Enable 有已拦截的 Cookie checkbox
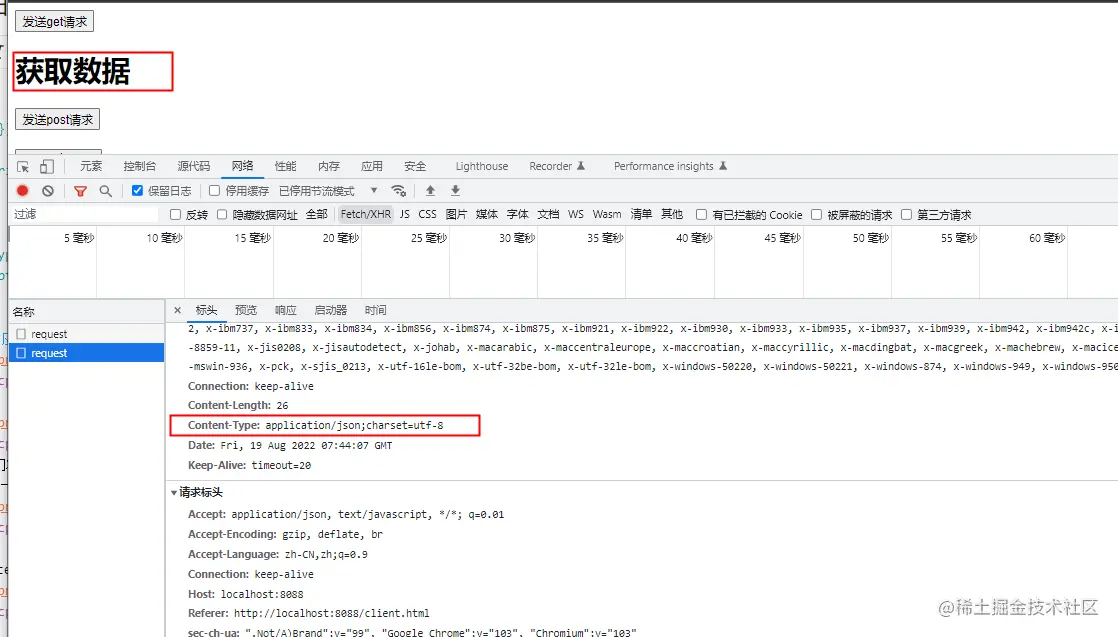The image size is (1118, 637). click(x=702, y=215)
